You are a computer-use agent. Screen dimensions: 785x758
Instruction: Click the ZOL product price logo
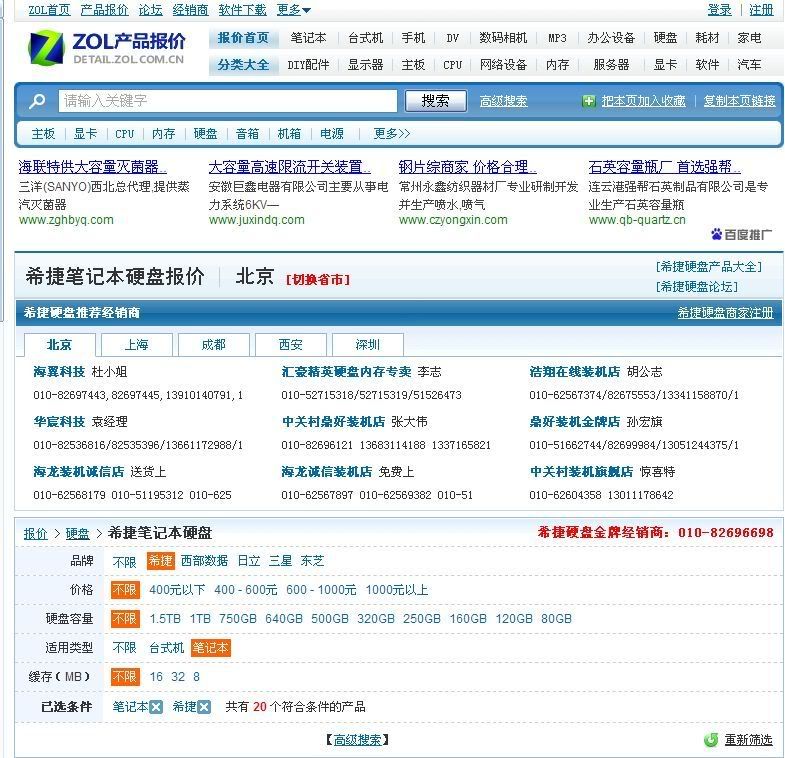[x=107, y=48]
